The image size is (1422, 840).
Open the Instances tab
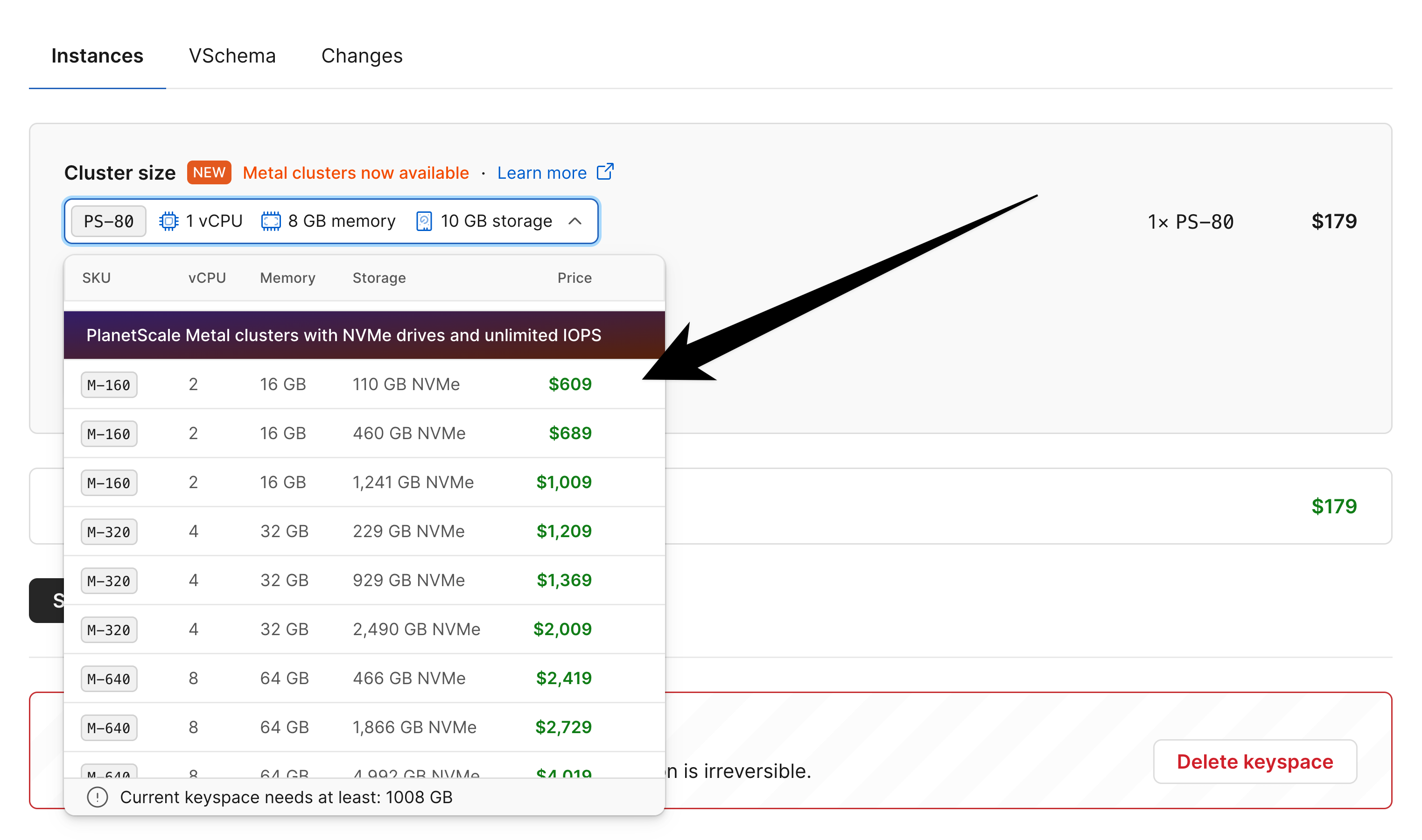click(98, 56)
